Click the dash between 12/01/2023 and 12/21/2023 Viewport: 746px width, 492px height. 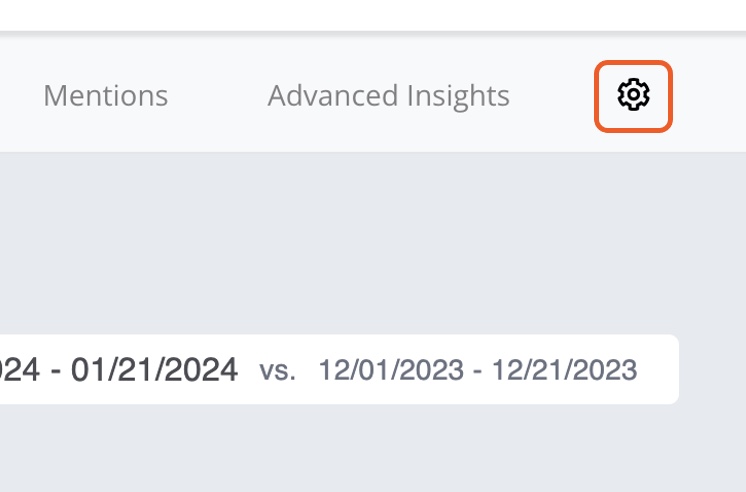click(478, 371)
